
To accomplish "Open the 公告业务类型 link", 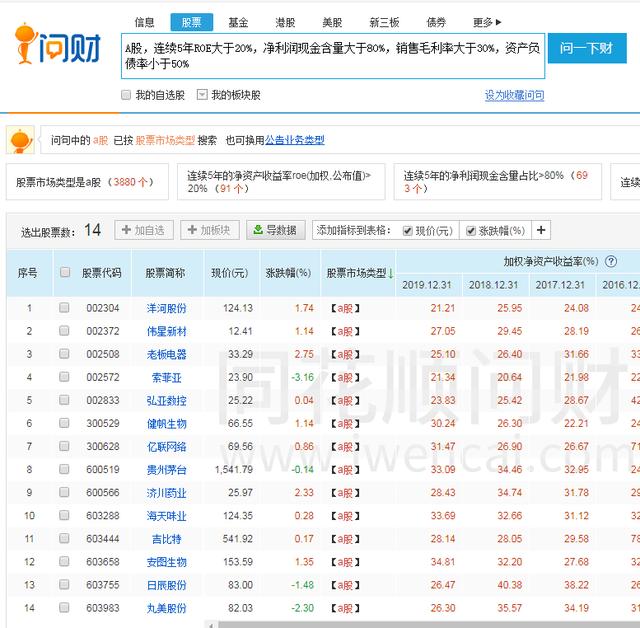I will (295, 140).
